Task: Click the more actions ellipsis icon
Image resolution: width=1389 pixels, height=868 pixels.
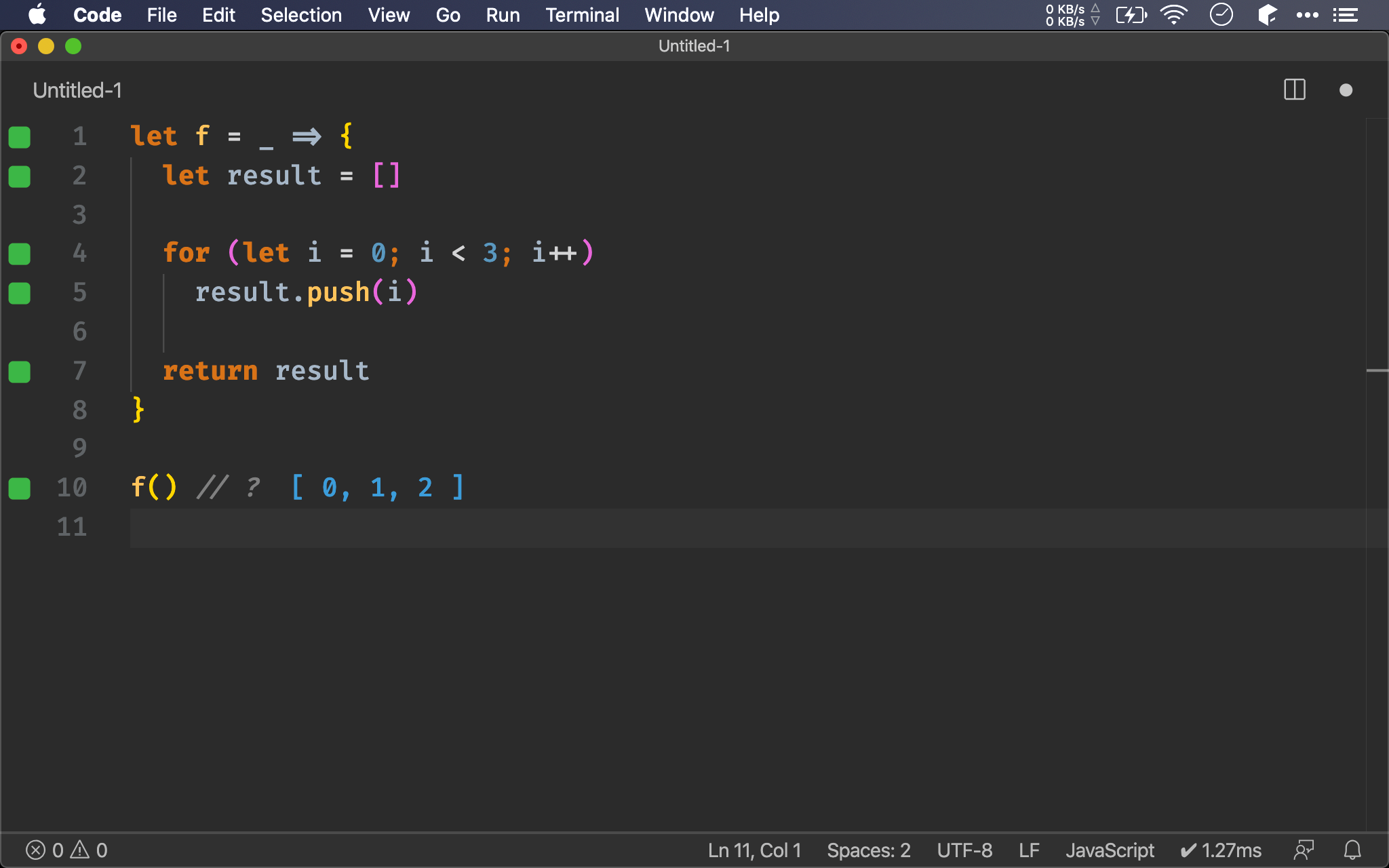Action: (1306, 14)
